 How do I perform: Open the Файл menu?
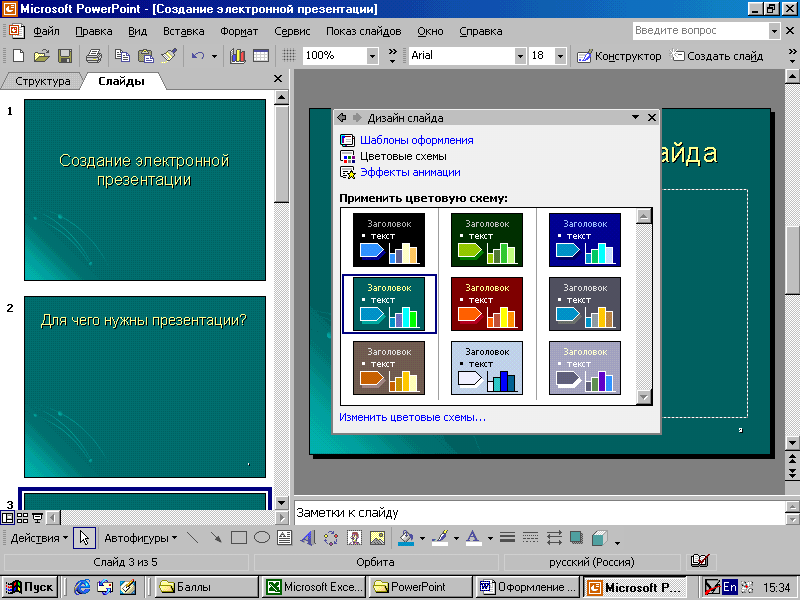tap(46, 31)
